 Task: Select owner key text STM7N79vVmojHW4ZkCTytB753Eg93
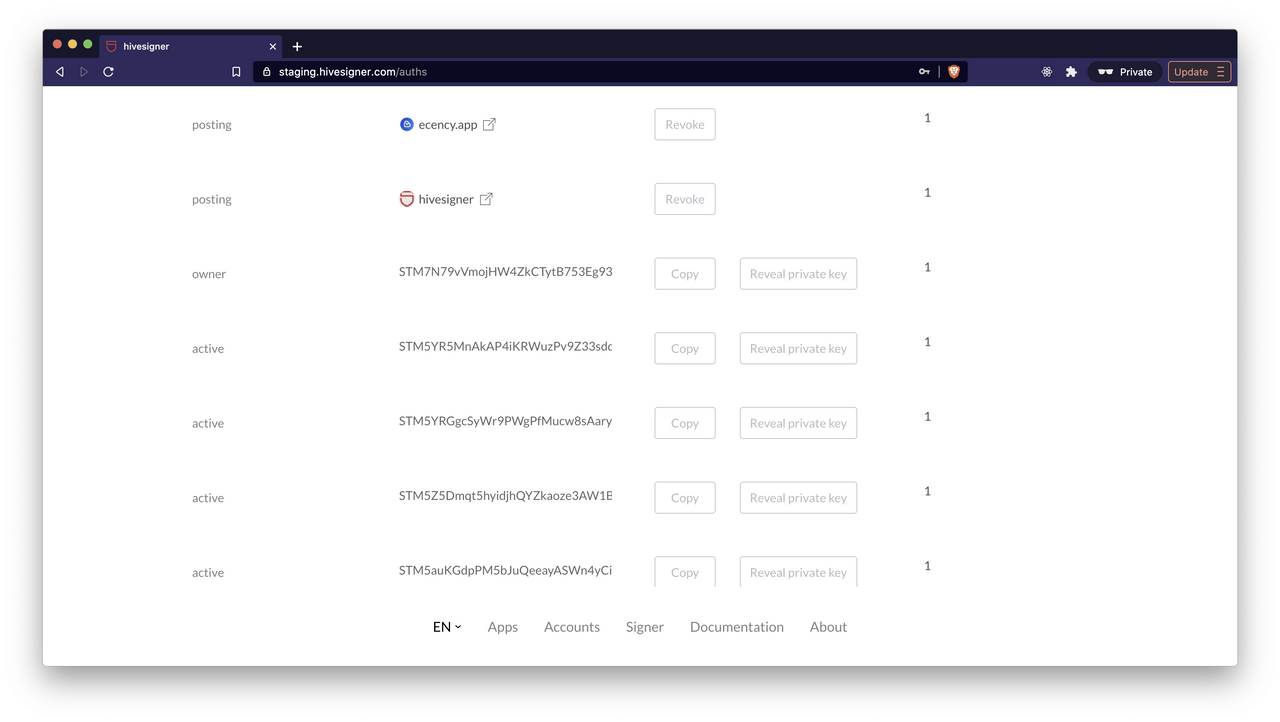click(x=505, y=272)
